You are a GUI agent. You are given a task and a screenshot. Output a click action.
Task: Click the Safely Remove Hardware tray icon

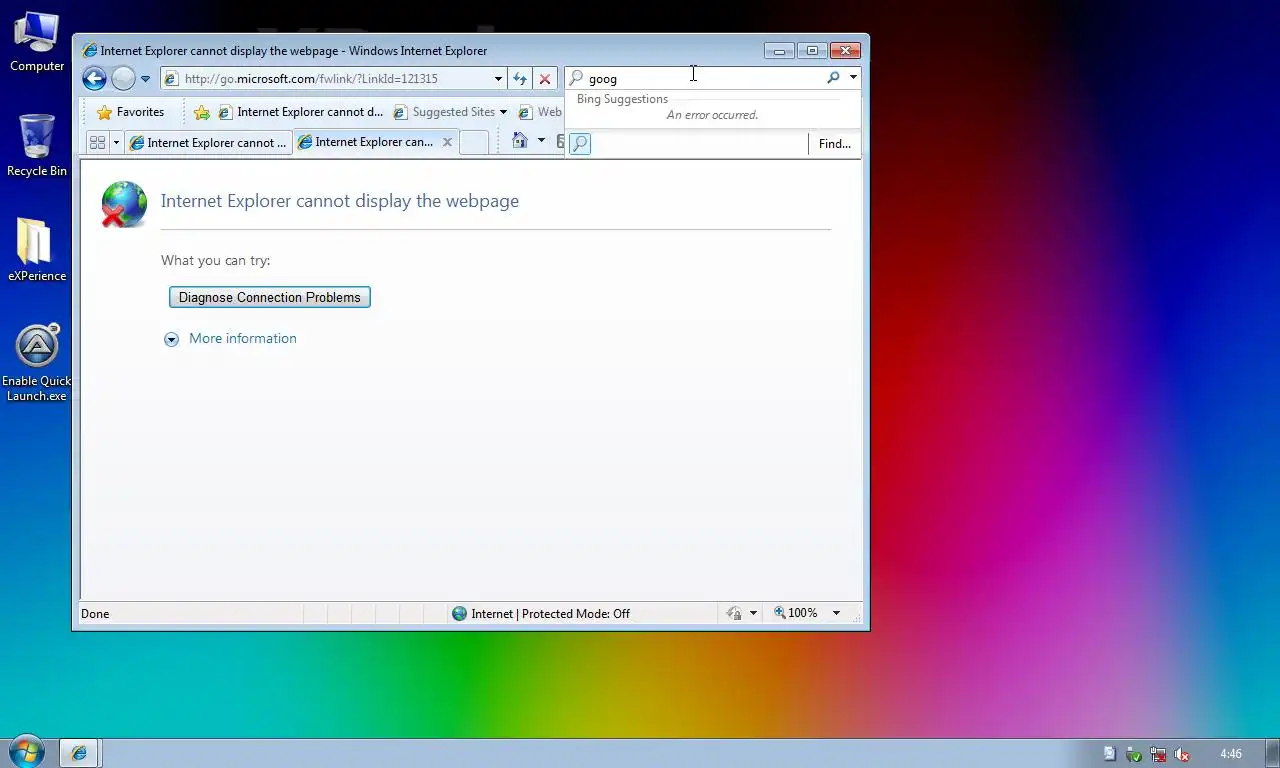(x=1134, y=754)
